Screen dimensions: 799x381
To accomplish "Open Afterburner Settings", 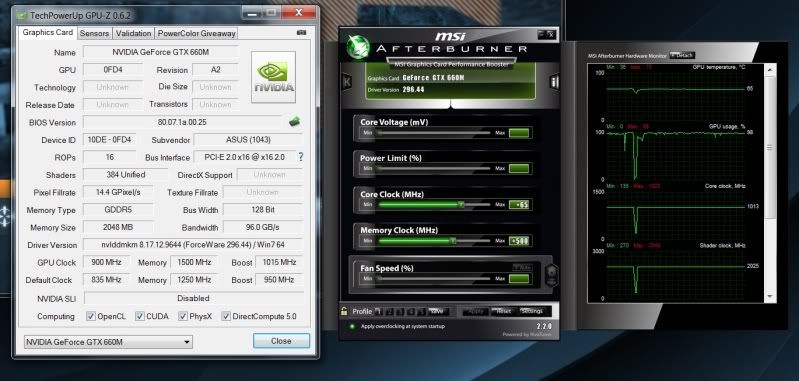I will click(532, 311).
